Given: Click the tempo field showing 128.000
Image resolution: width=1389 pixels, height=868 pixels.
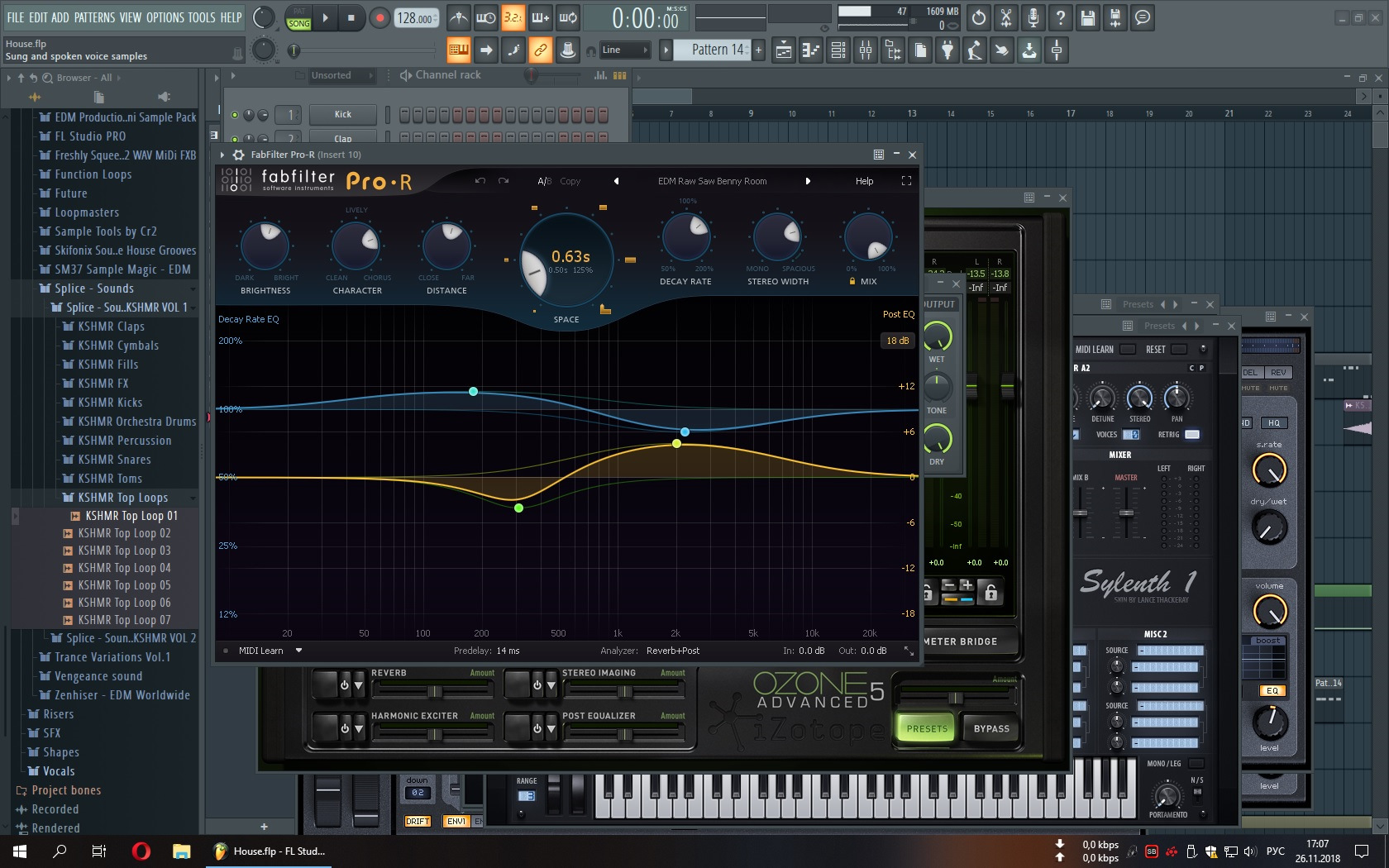Looking at the screenshot, I should coord(416,18).
